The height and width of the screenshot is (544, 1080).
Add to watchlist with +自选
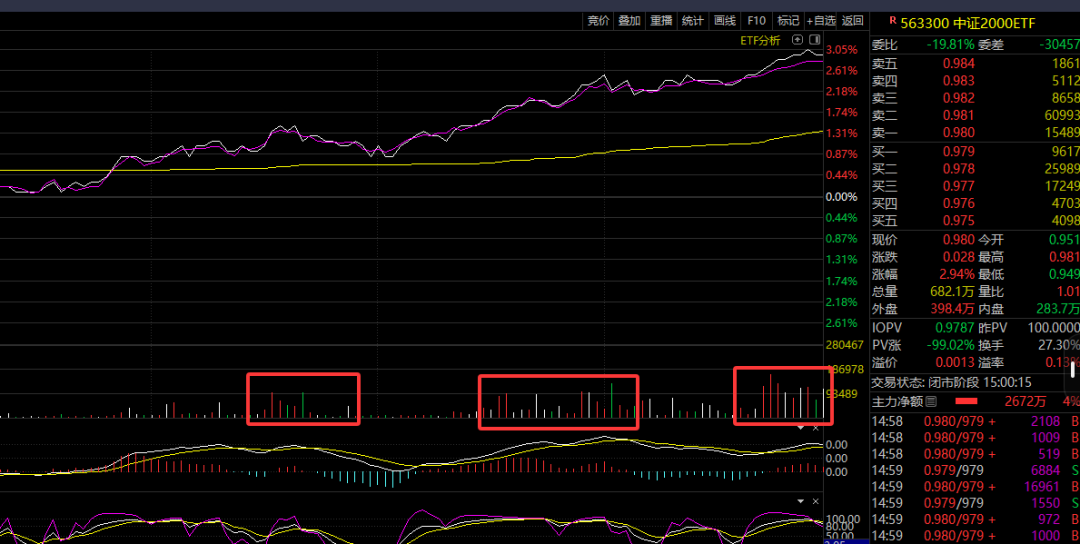point(821,21)
